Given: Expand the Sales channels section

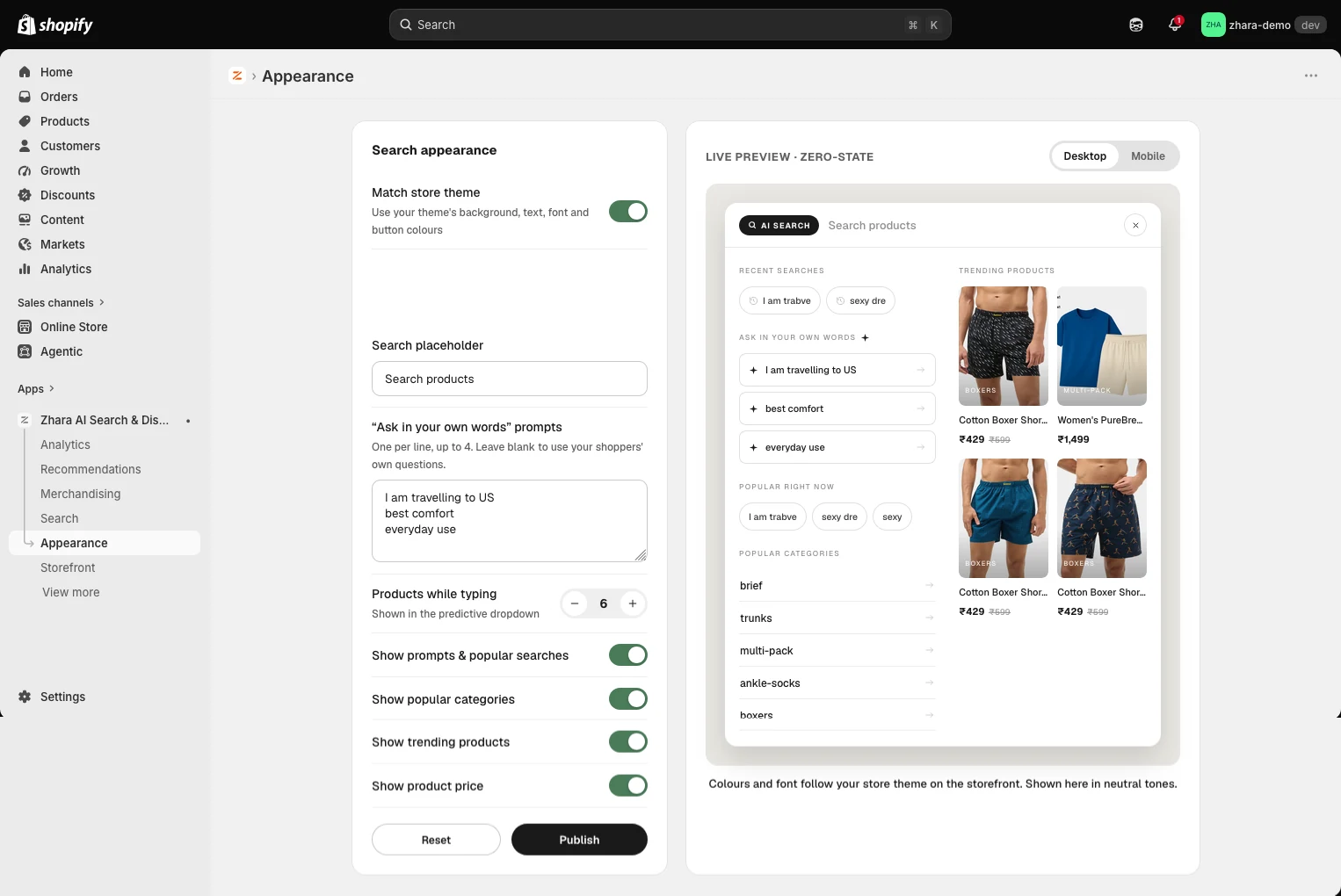Looking at the screenshot, I should point(61,302).
